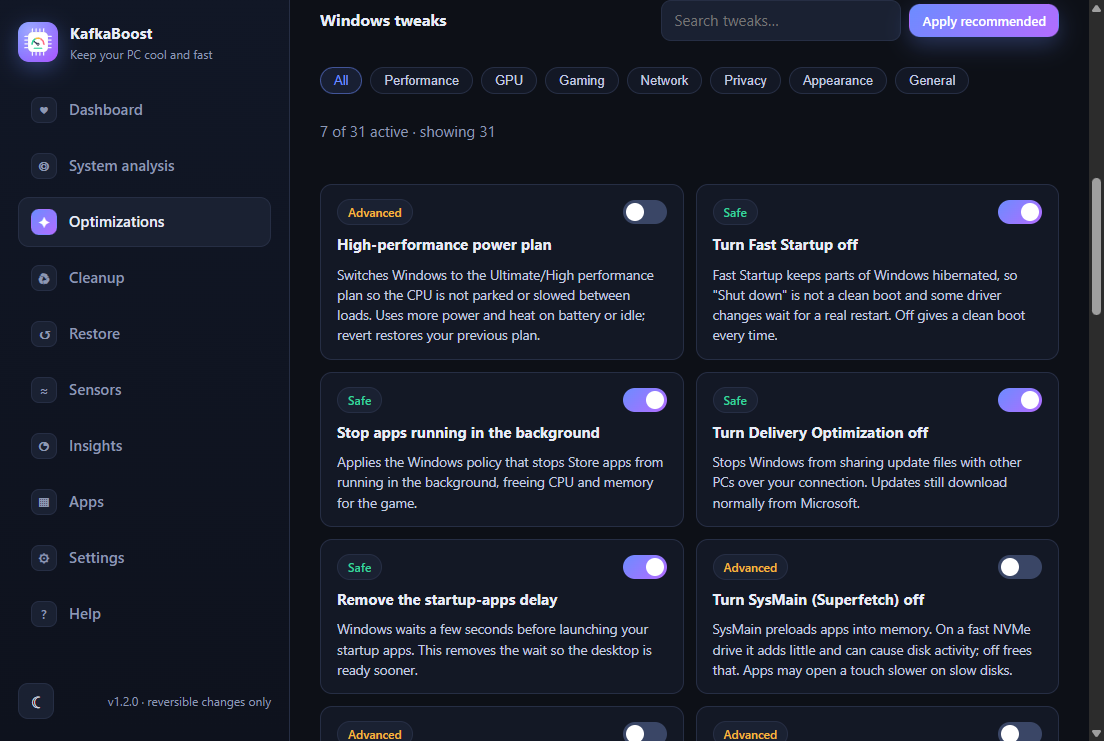This screenshot has height=741, width=1104.
Task: Click Remove the startup-apps delay title
Action: tap(447, 600)
